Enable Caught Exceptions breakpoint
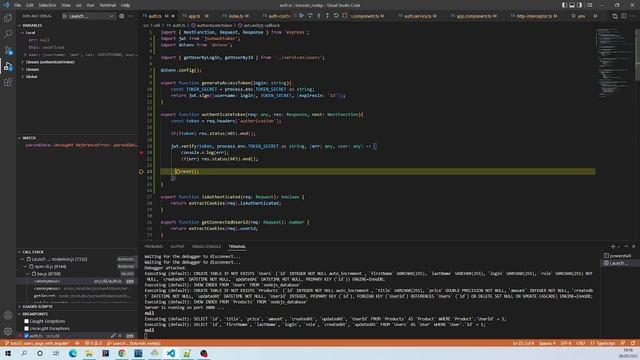Viewport: 640px width, 360px height. click(x=27, y=321)
